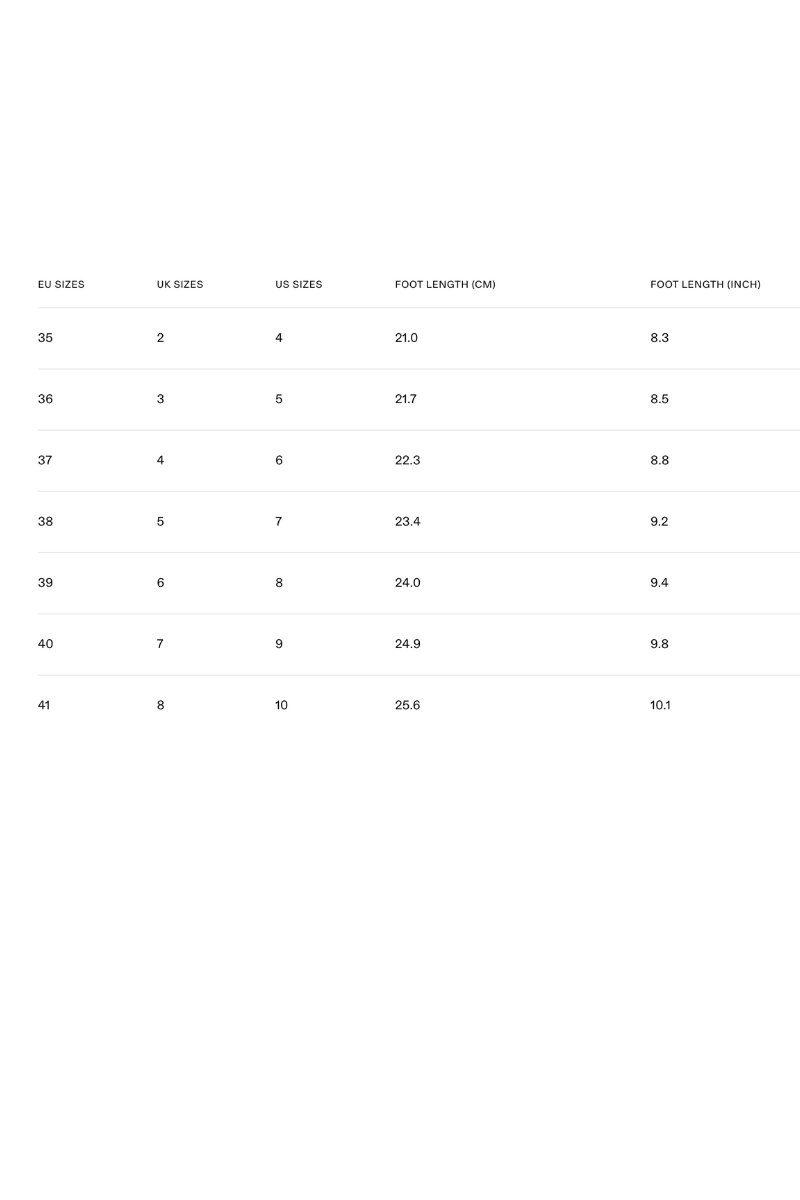Screen dimensions: 800x1200
Task: Click the UK SIZES column header
Action: 180,285
